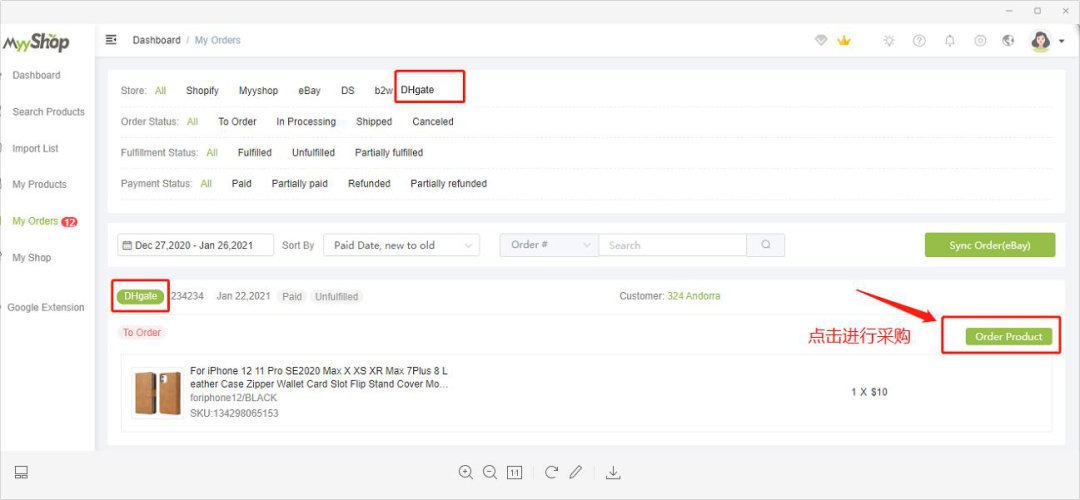Click into the order Search input field
Screen dimensions: 1080x500
pyautogui.click(x=673, y=245)
